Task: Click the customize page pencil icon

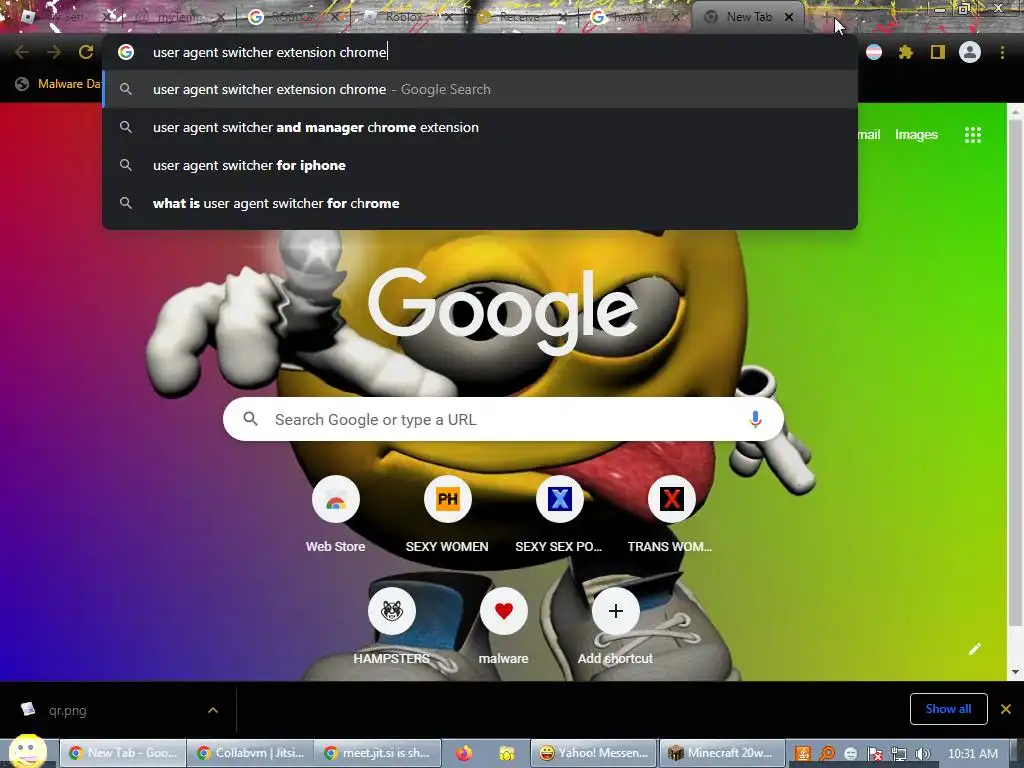Action: click(x=974, y=648)
